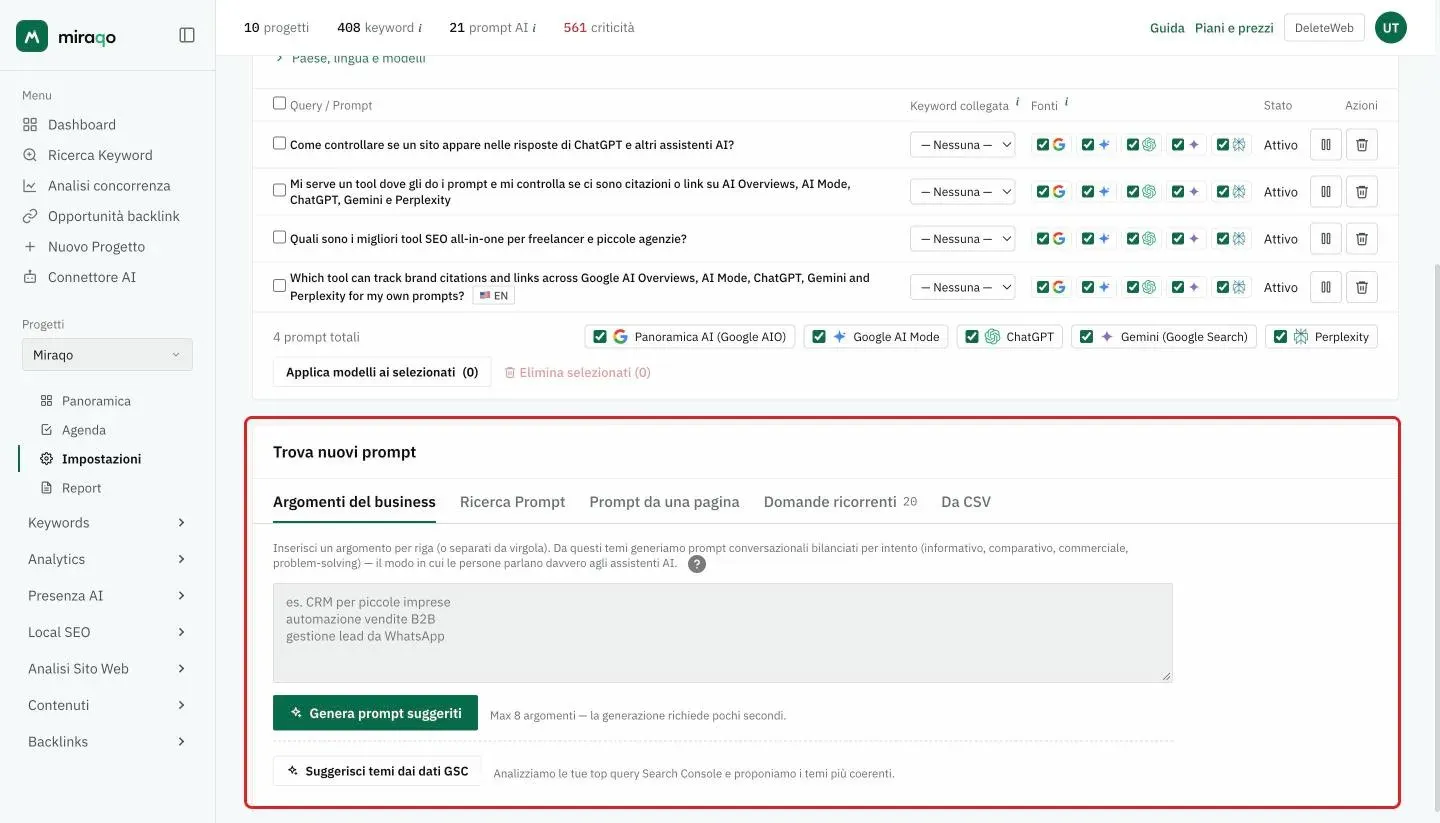Open Connettore AI in the sidebar
Image resolution: width=1440 pixels, height=823 pixels.
(x=79, y=277)
